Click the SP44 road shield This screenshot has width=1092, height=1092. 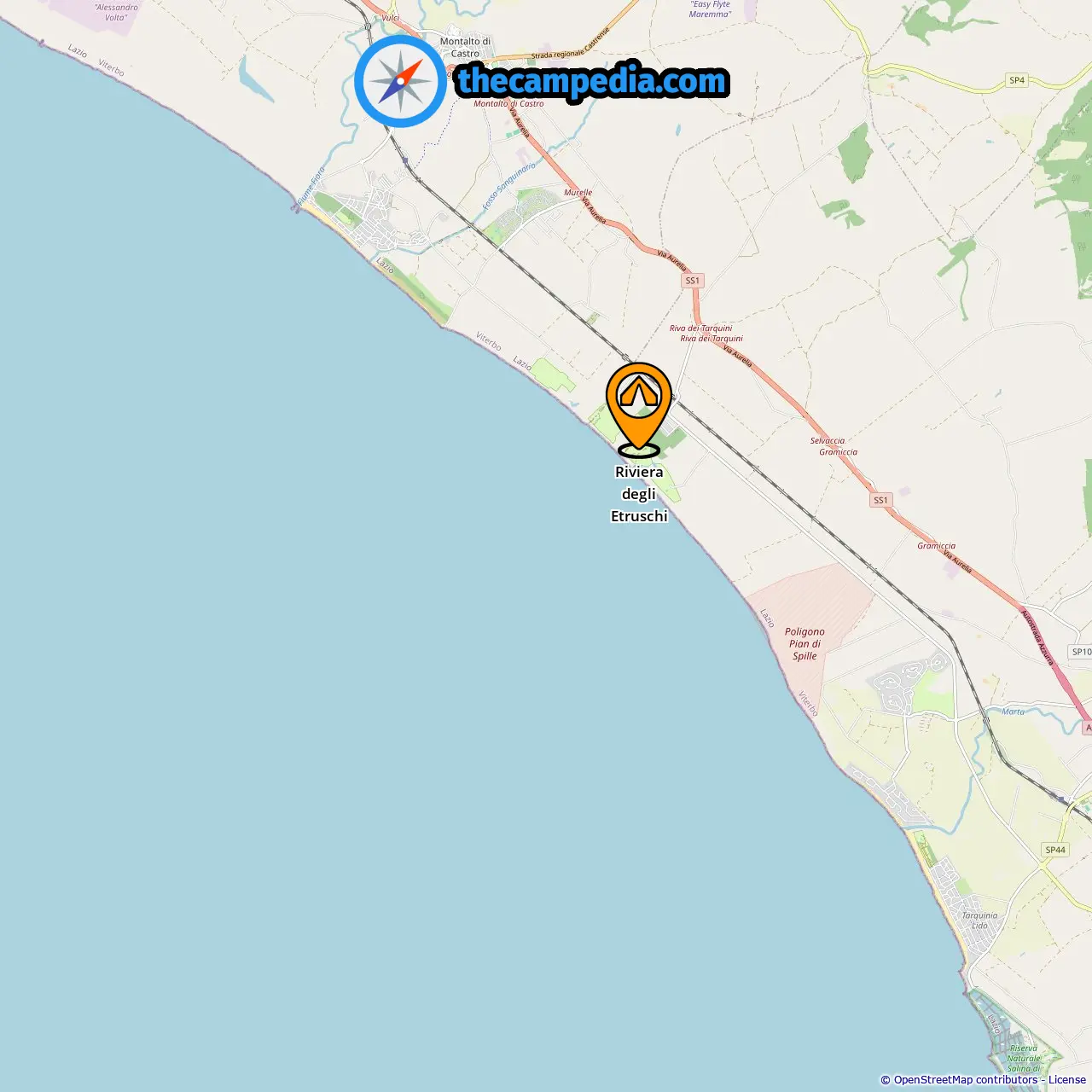(1055, 850)
